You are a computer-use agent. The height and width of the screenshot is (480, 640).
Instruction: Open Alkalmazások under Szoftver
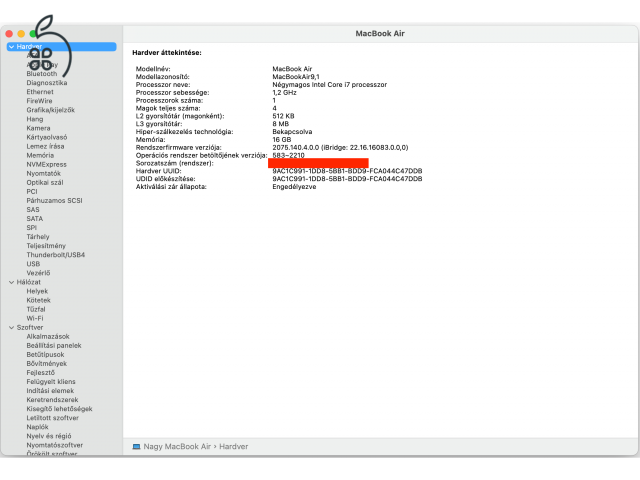[x=48, y=336]
